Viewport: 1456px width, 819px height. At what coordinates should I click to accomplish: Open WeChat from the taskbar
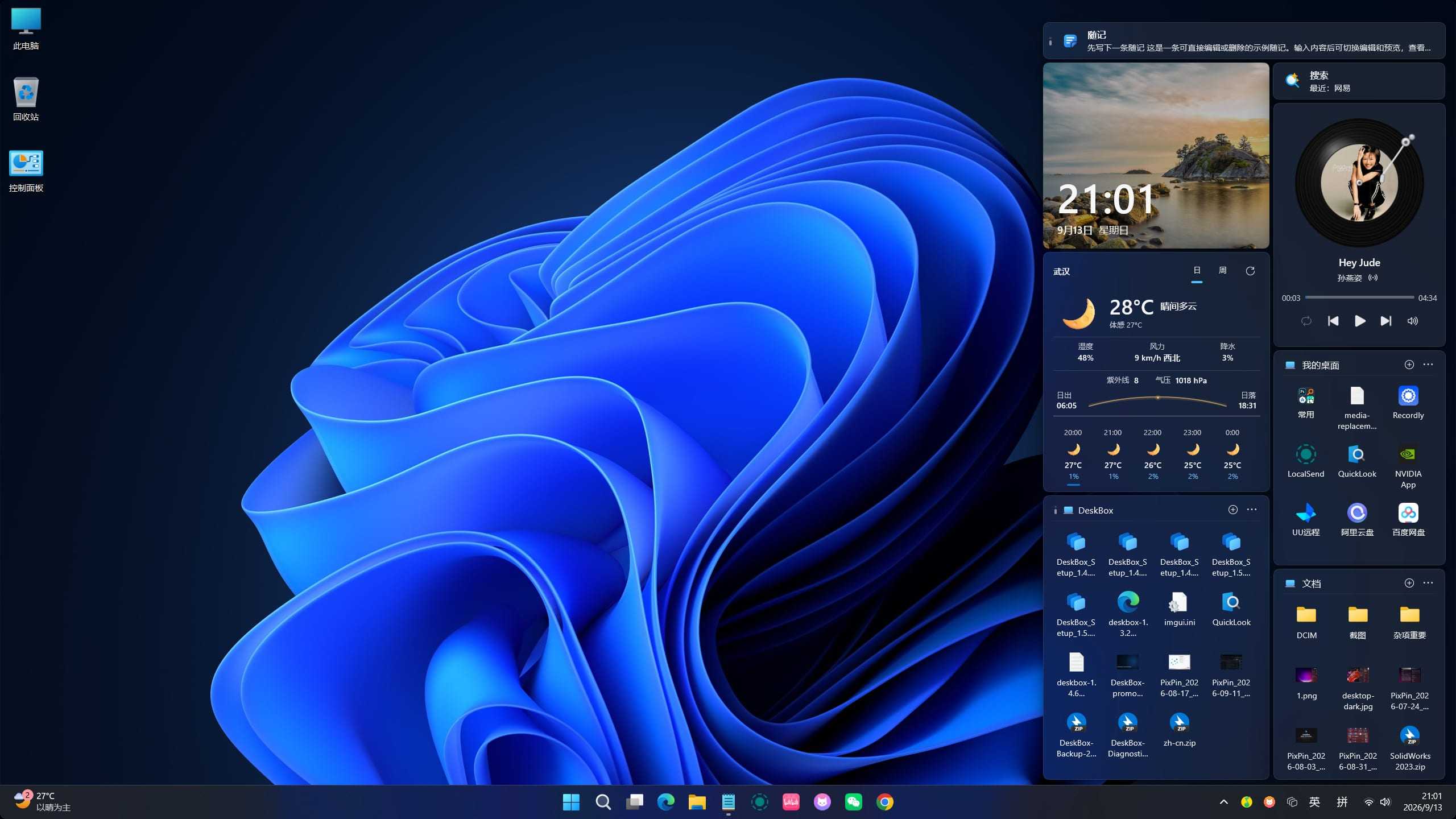[853, 802]
